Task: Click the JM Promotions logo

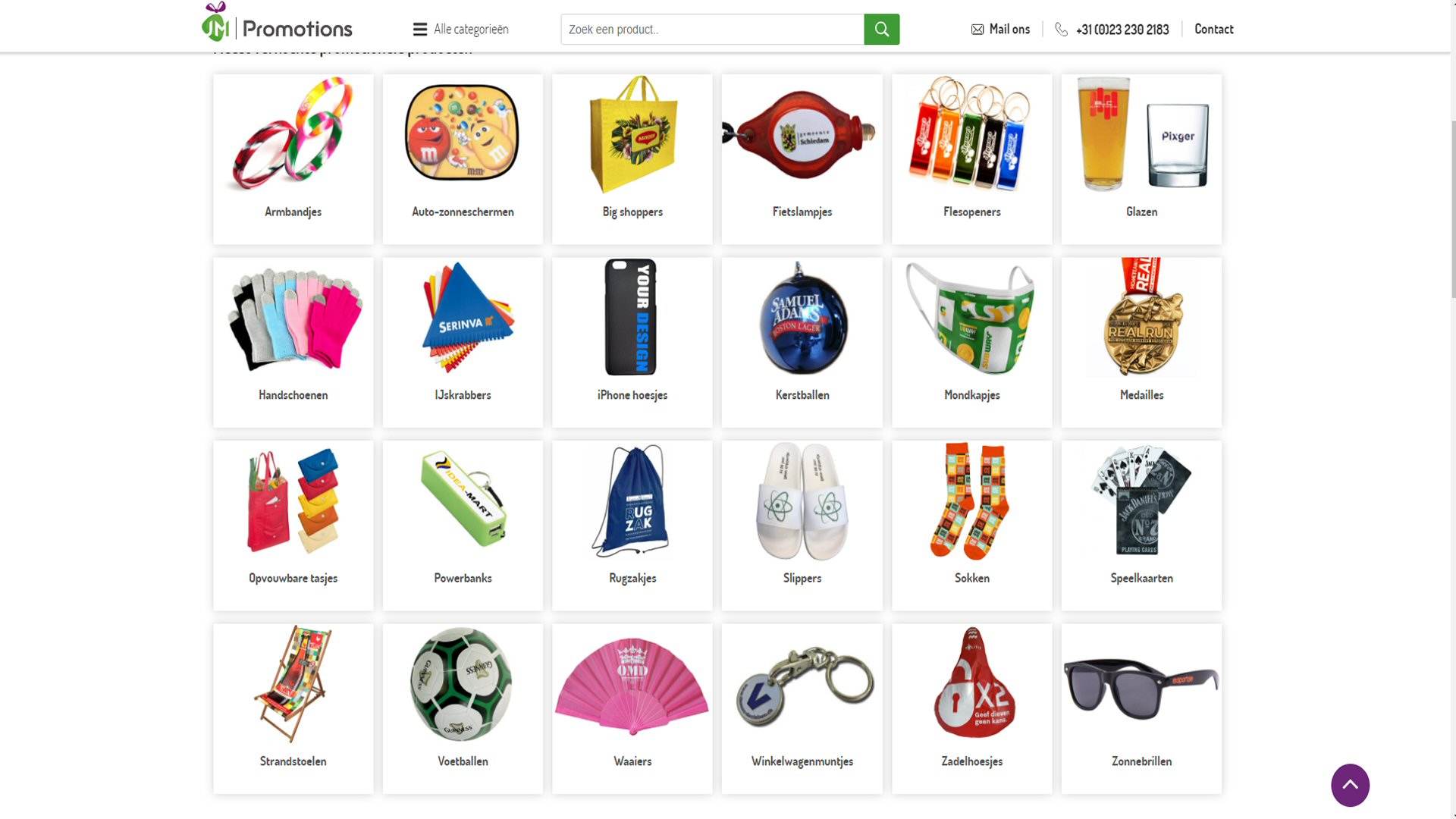Action: (x=277, y=23)
